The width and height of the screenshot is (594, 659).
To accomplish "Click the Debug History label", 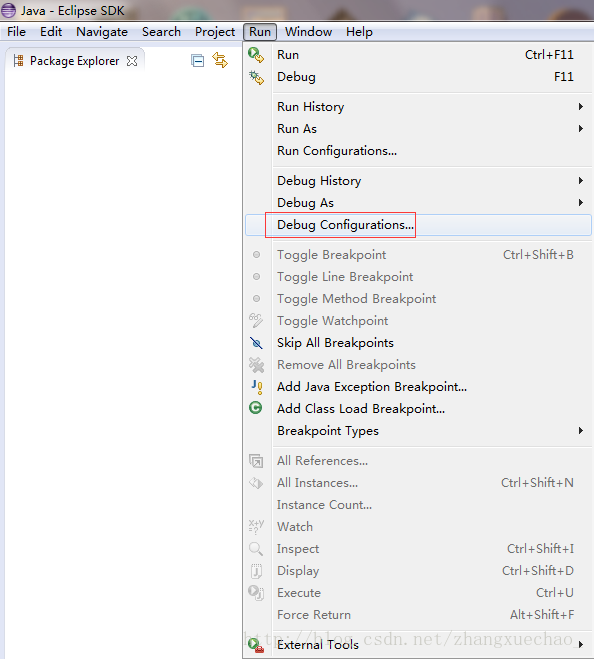I will tap(319, 181).
